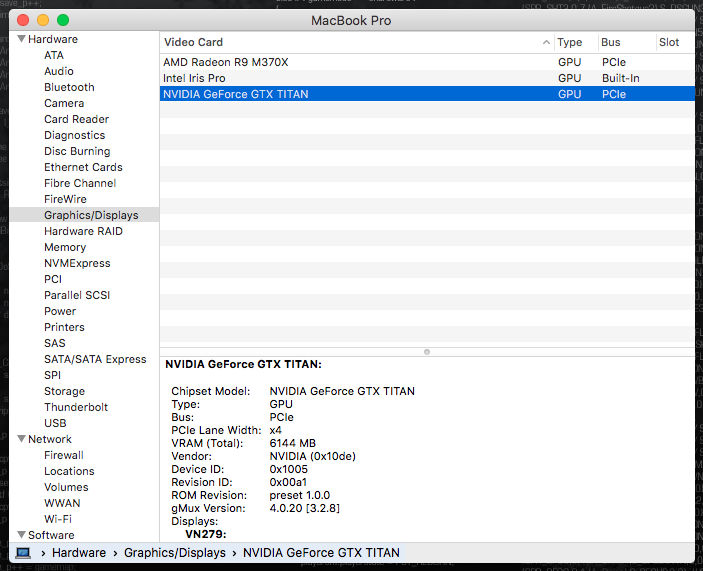
Task: Select Thunderbolt in the sidebar
Action: tap(76, 407)
